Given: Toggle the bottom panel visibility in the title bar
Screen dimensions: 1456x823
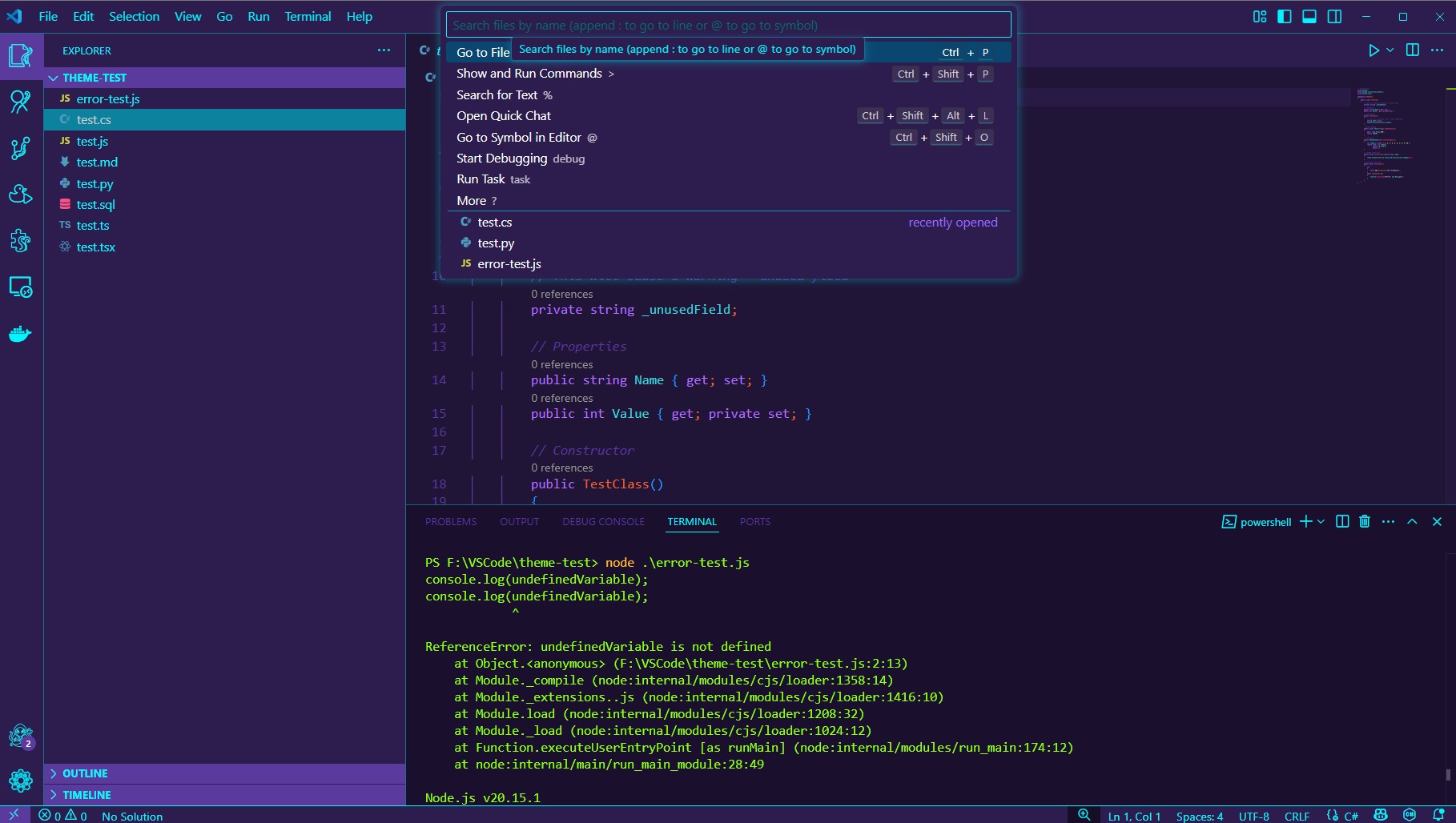Looking at the screenshot, I should [1309, 16].
